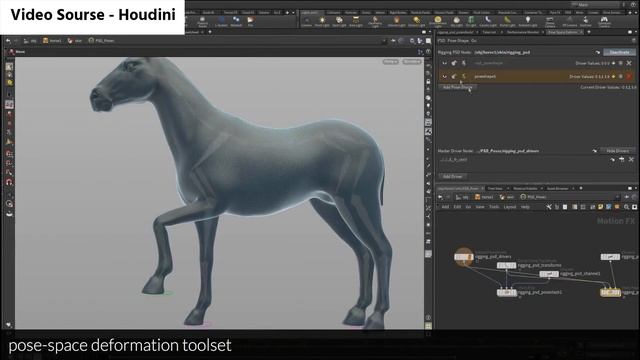This screenshot has height=360, width=640.
Task: Open the Tools menu in network editor
Action: (494, 207)
